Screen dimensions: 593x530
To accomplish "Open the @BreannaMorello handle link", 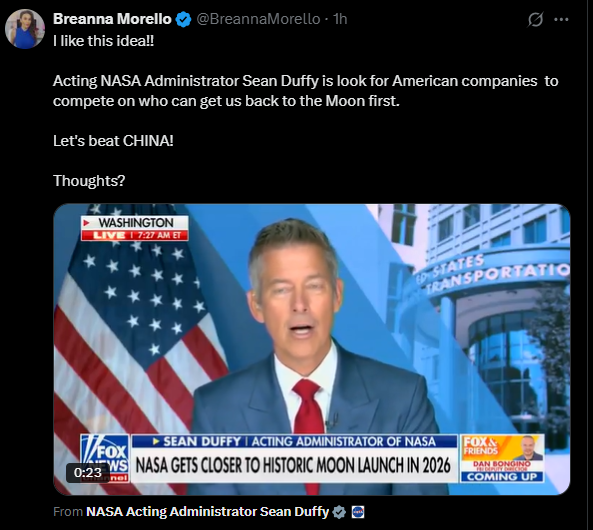I will coord(258,19).
